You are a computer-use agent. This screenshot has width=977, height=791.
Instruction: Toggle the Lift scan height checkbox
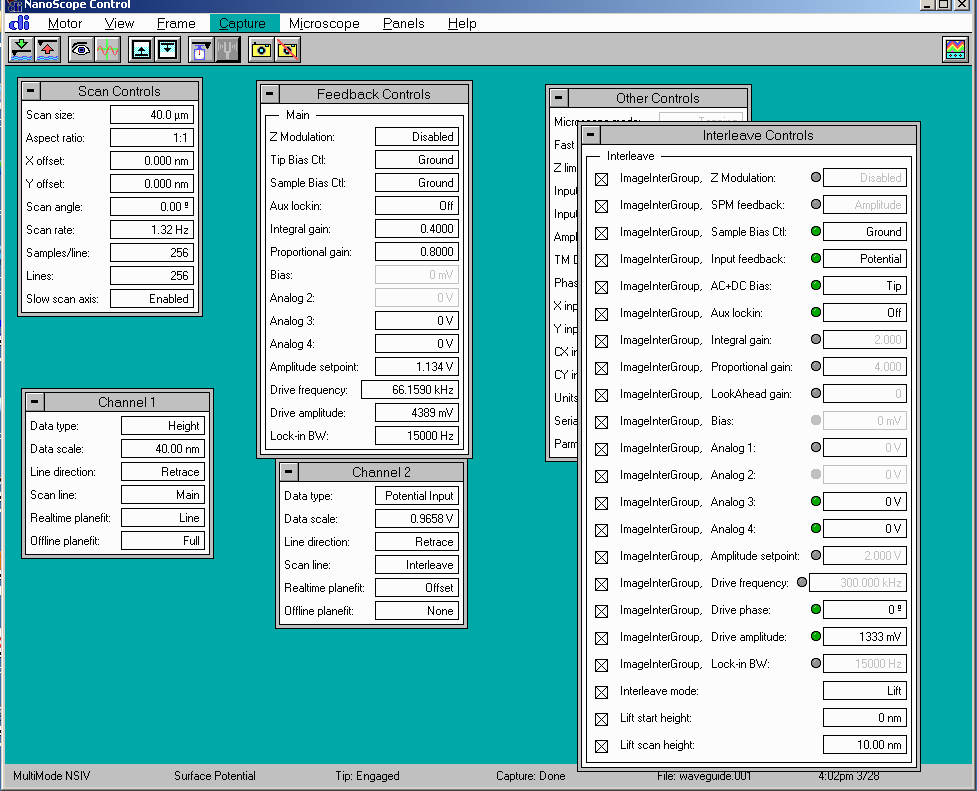pyautogui.click(x=601, y=746)
